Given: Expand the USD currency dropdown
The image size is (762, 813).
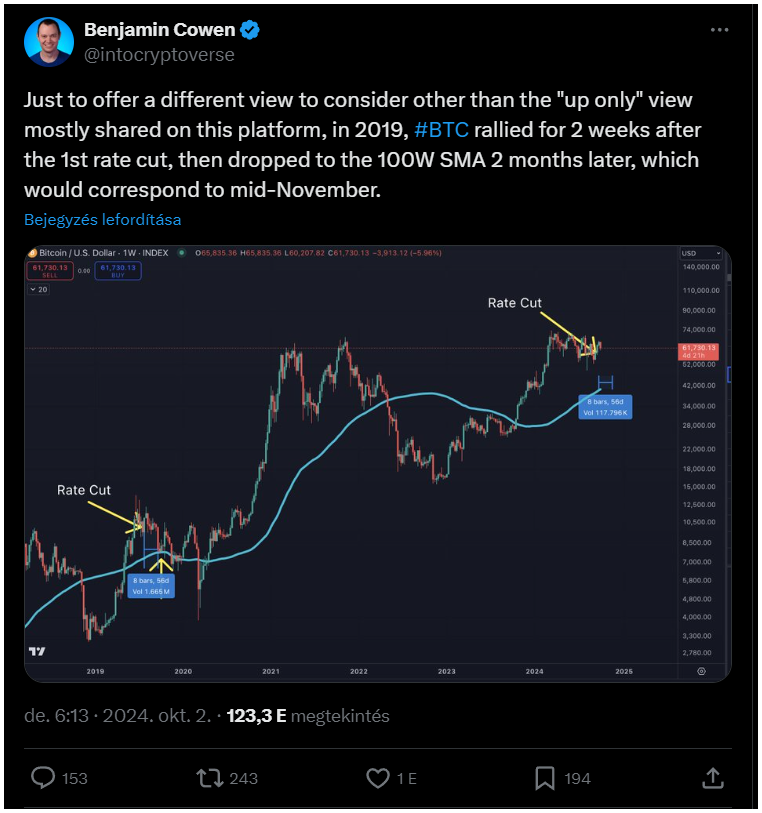Looking at the screenshot, I should 701,253.
